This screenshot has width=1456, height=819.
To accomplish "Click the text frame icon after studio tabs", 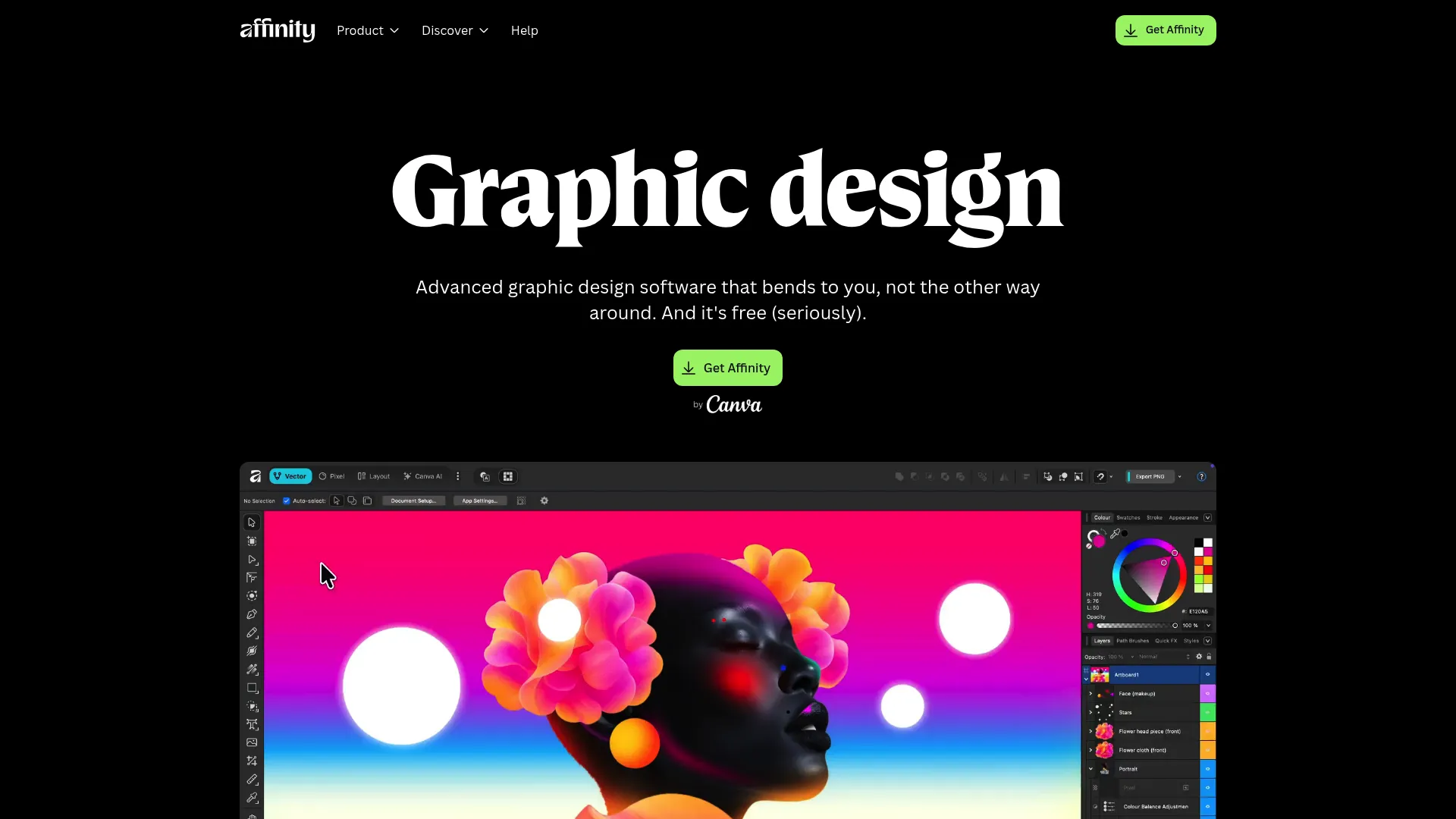I will point(485,476).
